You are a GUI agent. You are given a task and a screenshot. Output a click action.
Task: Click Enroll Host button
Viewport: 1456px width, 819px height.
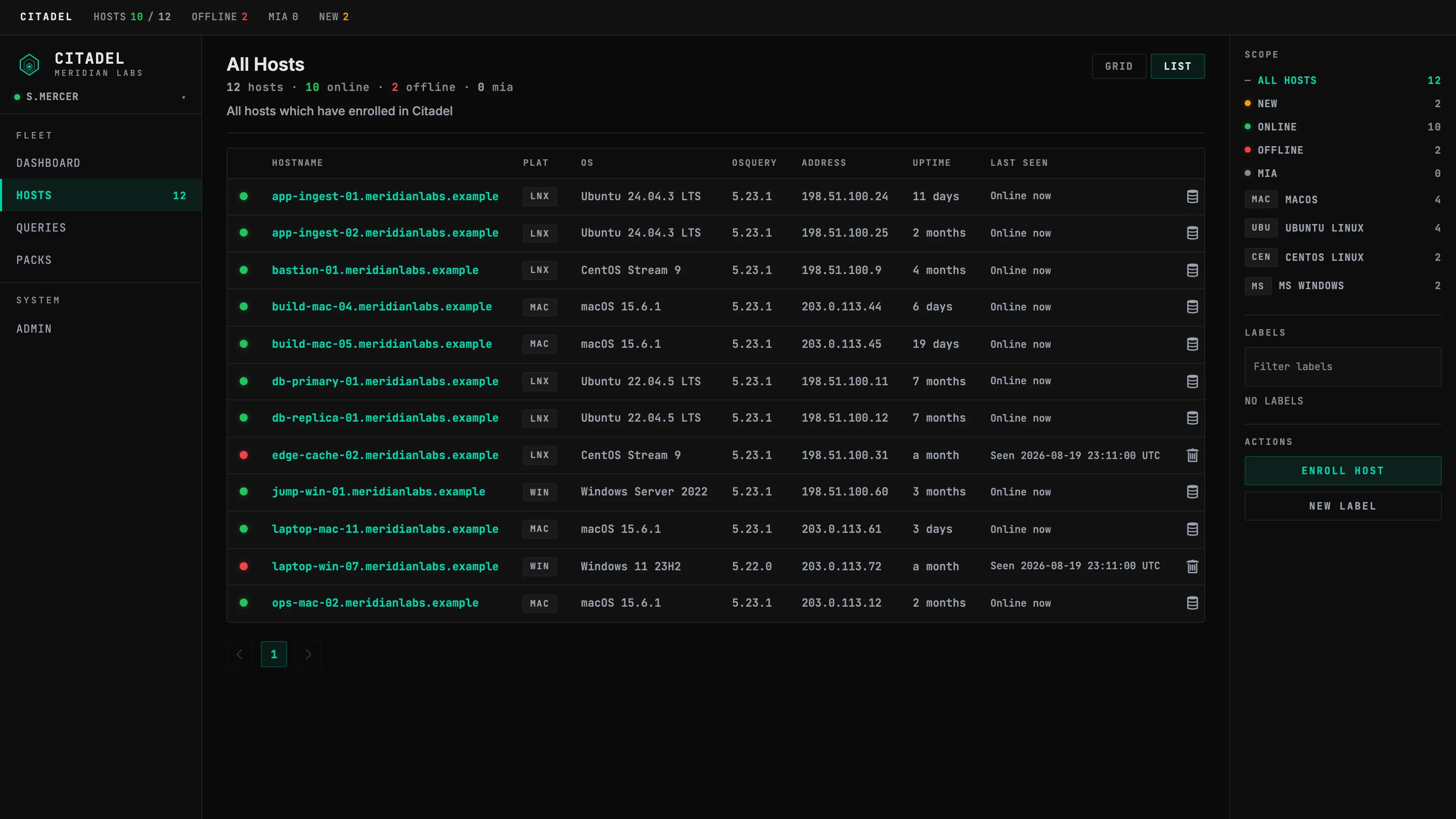pyautogui.click(x=1342, y=471)
